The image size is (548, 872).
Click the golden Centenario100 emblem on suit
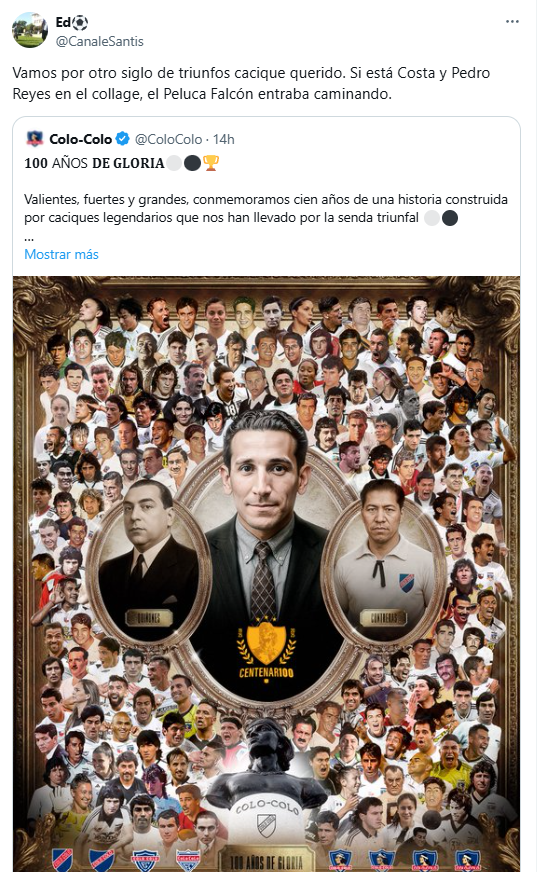coord(266,648)
